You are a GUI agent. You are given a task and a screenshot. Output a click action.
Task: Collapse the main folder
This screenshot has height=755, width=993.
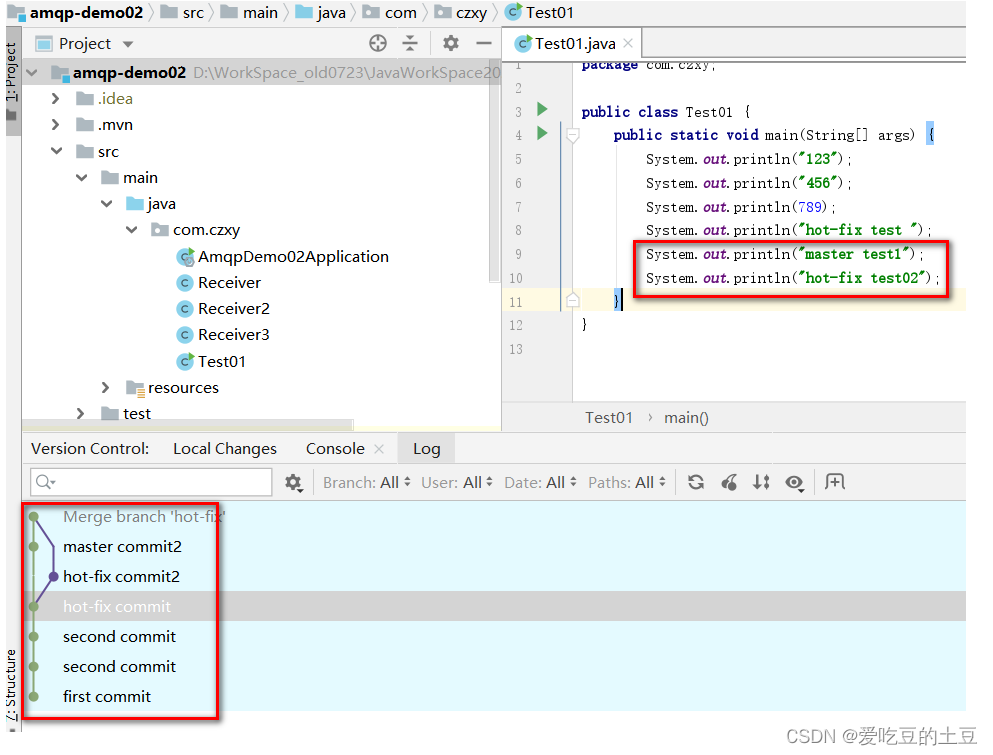pyautogui.click(x=82, y=178)
